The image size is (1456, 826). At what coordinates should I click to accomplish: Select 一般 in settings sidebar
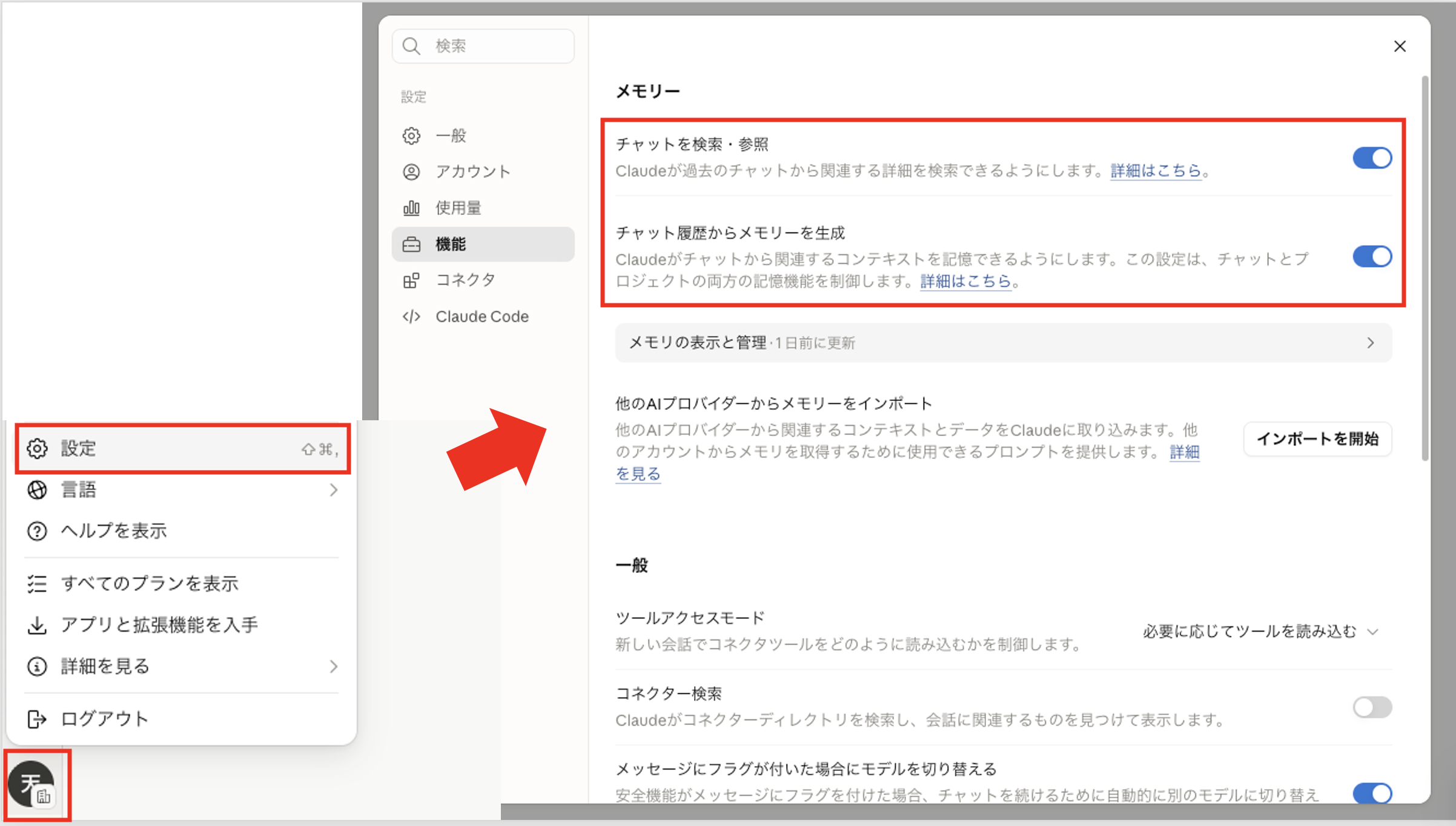(x=483, y=136)
